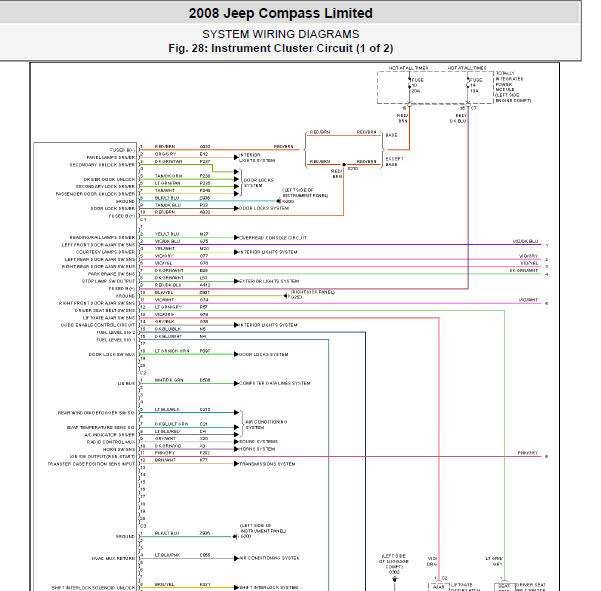601x591 pixels.
Task: Select the "SECONDARY LOCK DRIVER" pin label
Action: (105, 187)
